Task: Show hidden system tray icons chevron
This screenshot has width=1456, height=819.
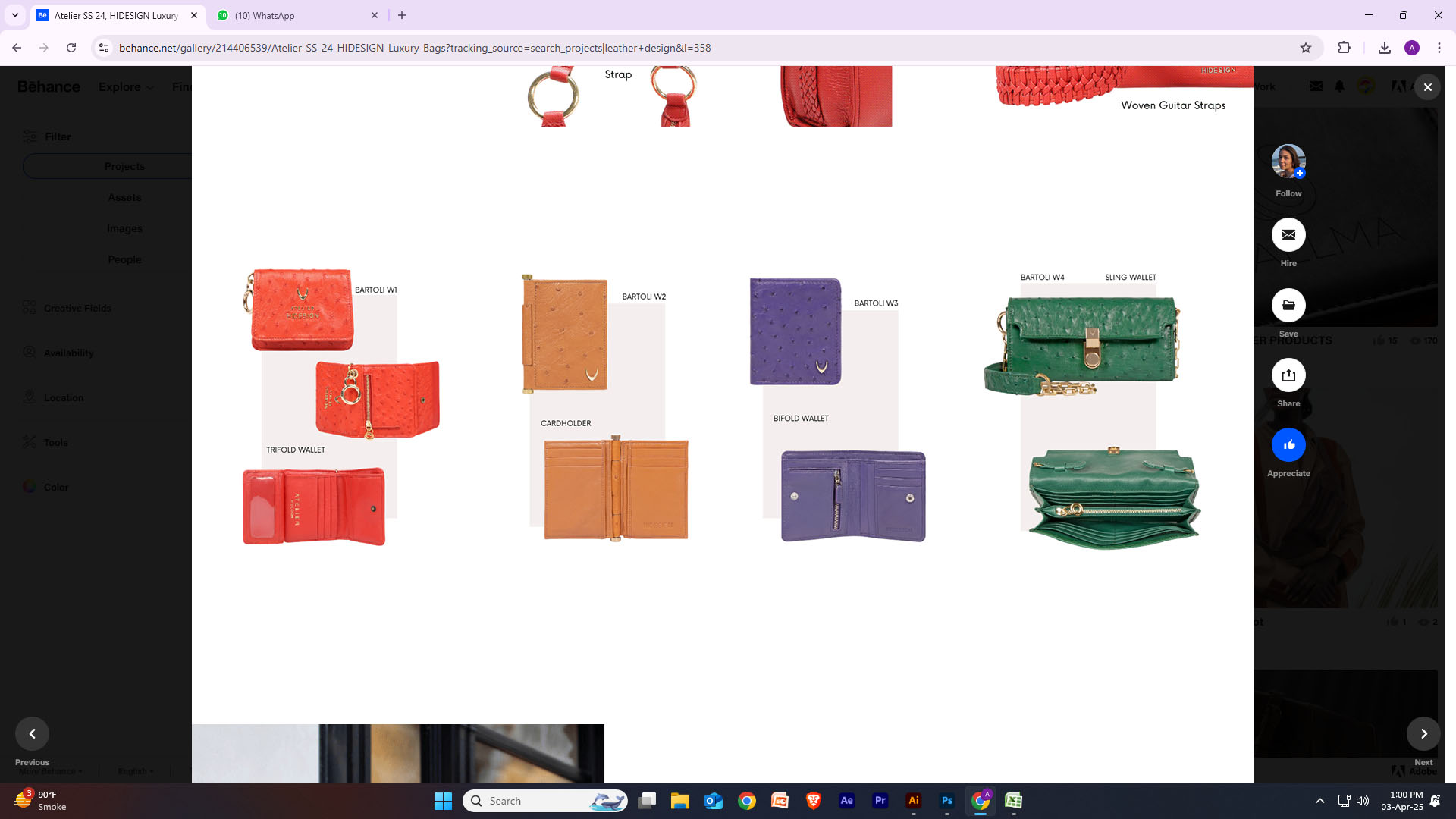Action: pos(1319,801)
